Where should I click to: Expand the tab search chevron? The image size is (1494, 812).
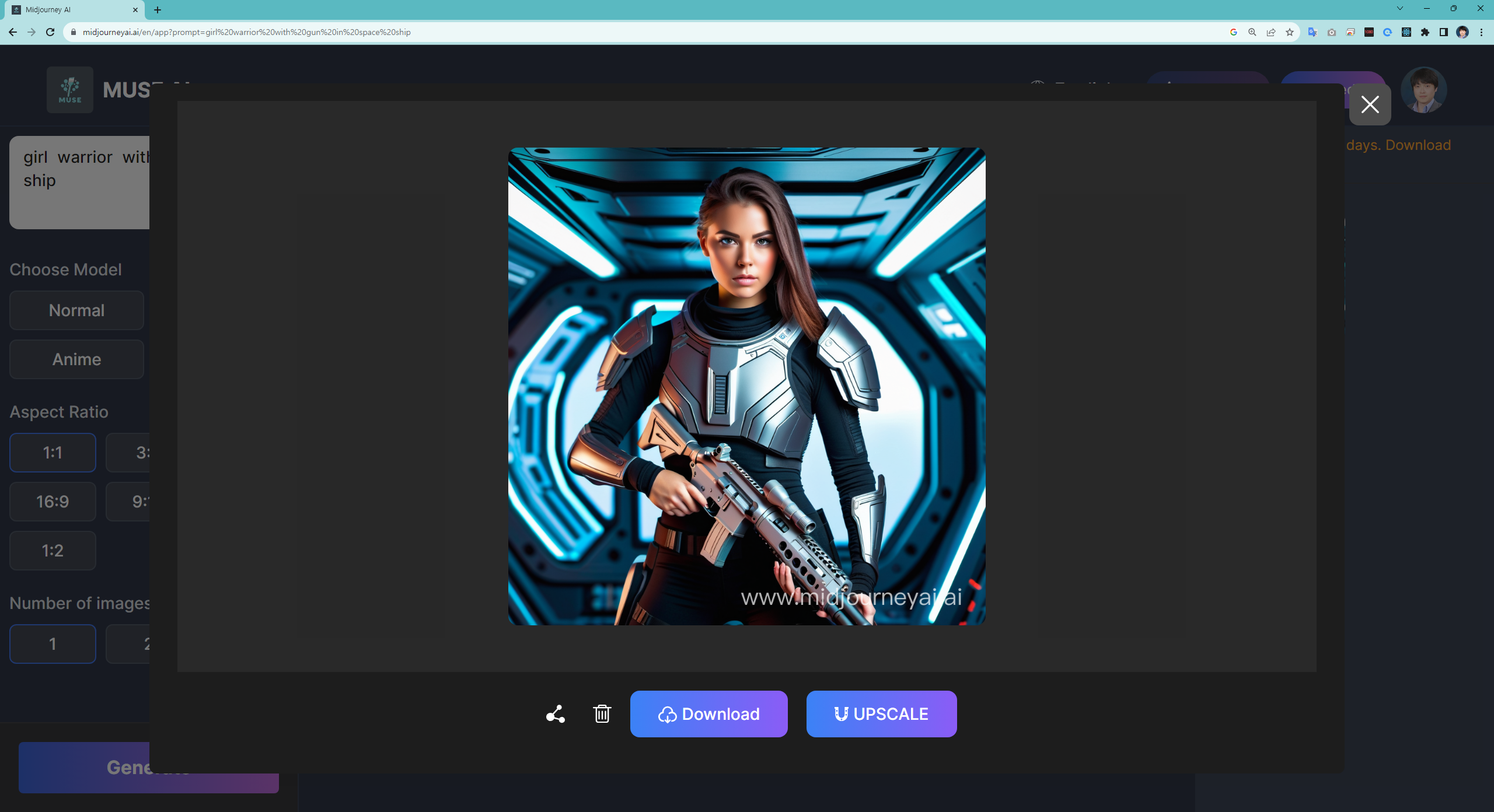click(x=1399, y=9)
